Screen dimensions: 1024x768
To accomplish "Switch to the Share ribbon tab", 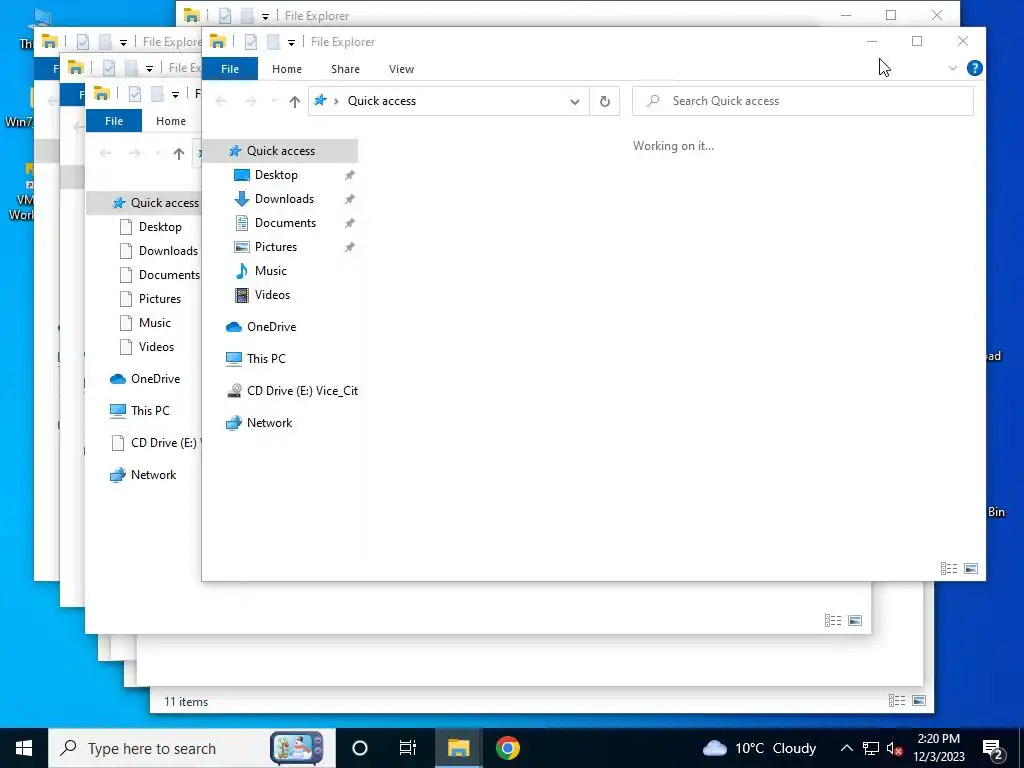I will pyautogui.click(x=345, y=69).
